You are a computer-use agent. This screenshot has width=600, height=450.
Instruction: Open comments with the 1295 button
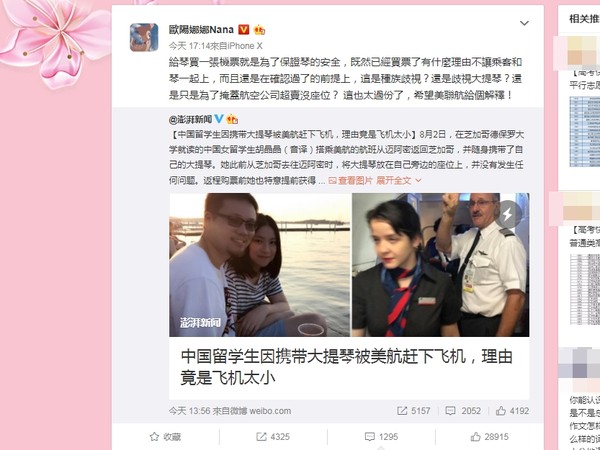(x=381, y=437)
